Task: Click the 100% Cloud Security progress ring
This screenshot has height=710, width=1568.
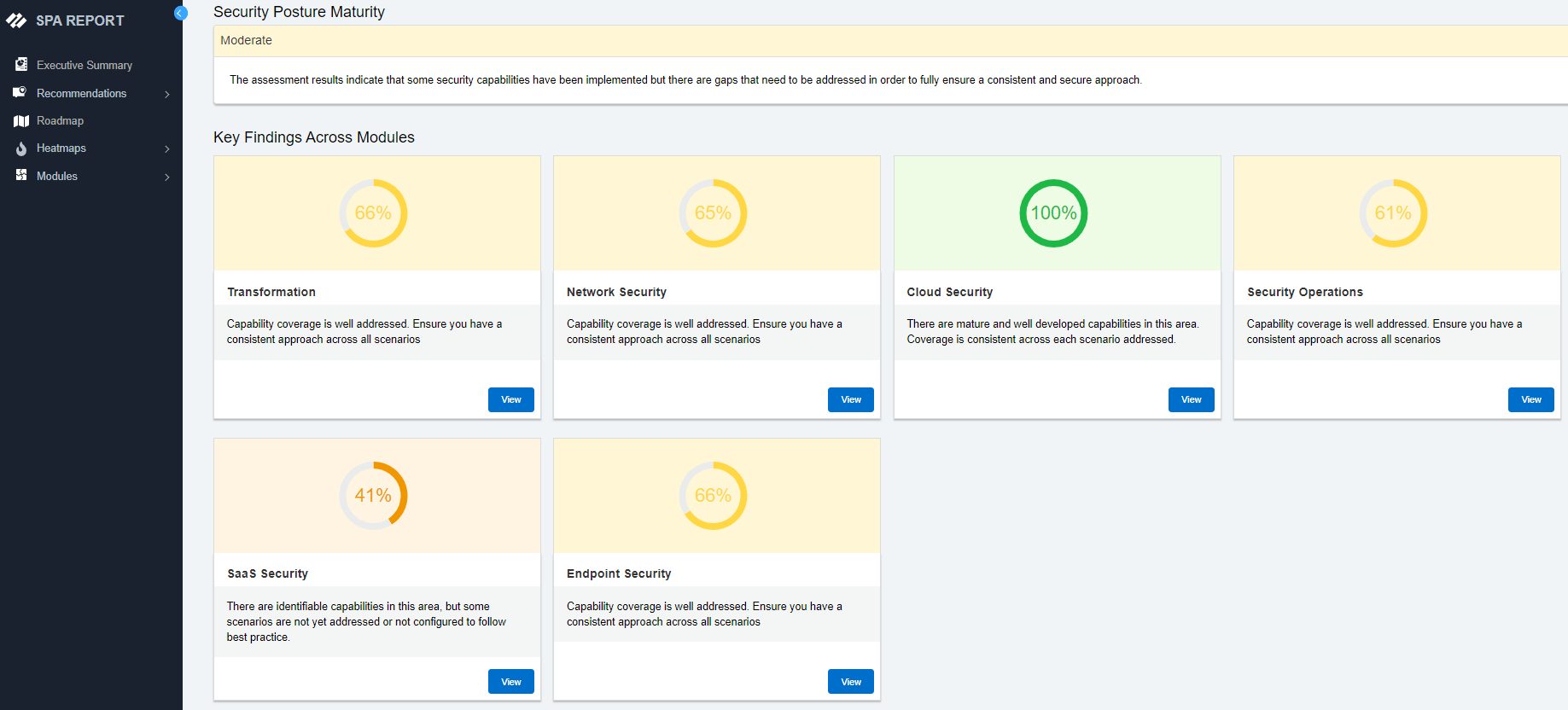Action: [x=1053, y=213]
